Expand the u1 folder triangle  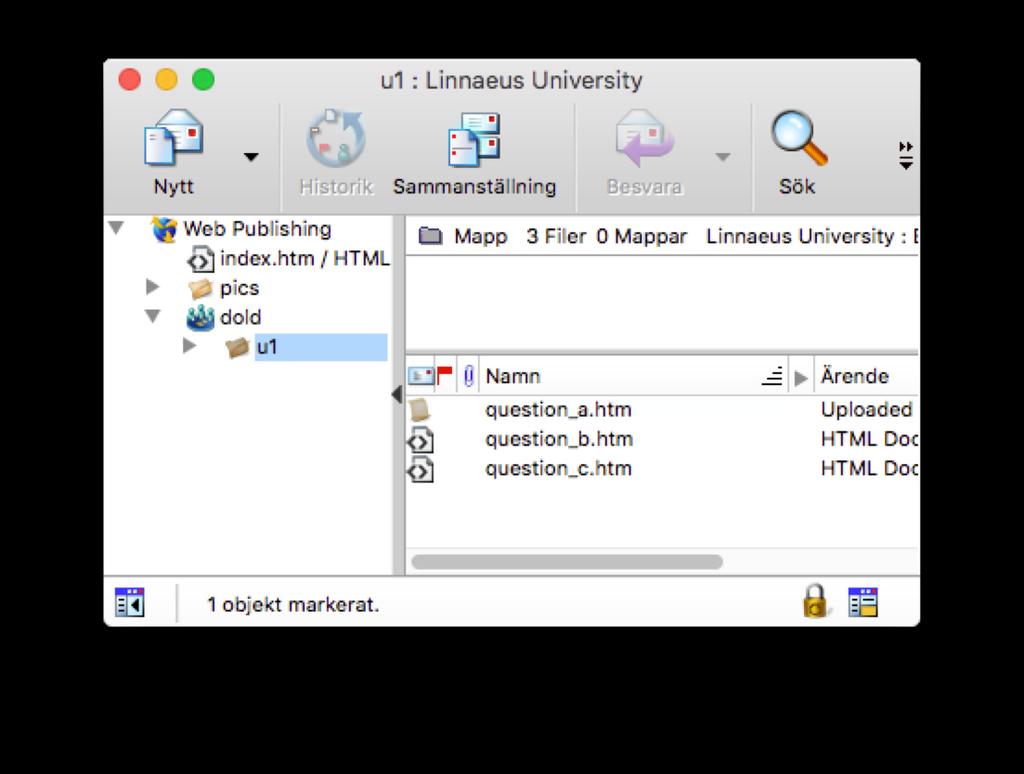tap(189, 346)
